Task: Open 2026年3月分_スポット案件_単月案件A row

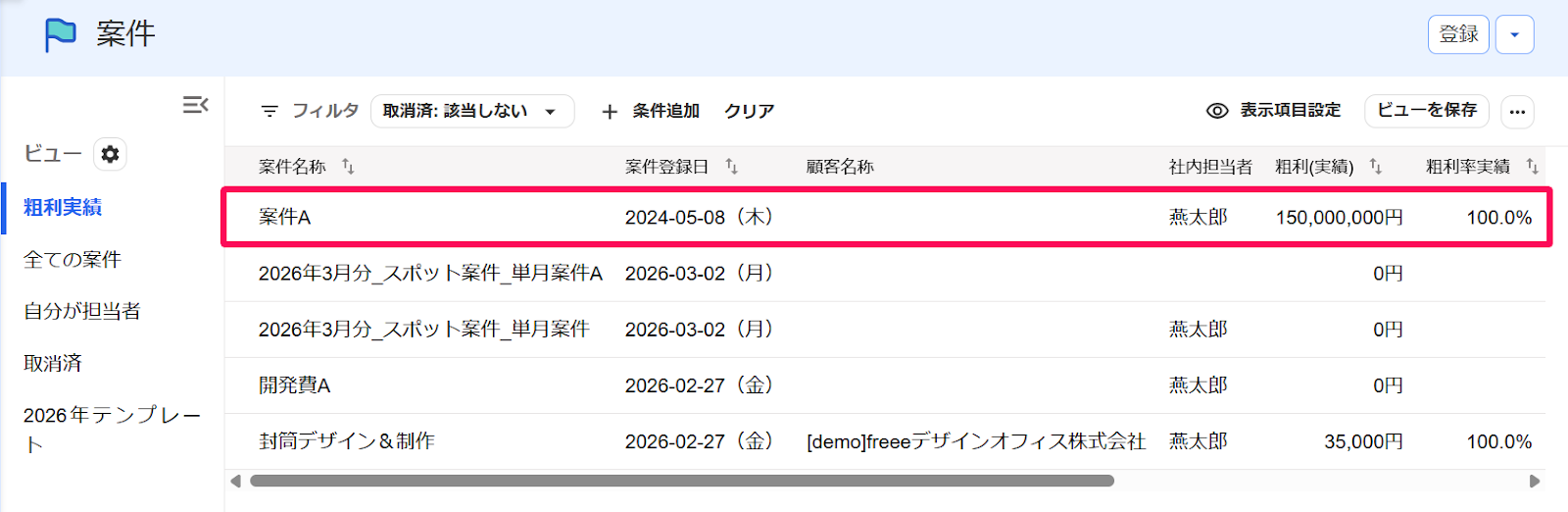Action: tap(886, 273)
